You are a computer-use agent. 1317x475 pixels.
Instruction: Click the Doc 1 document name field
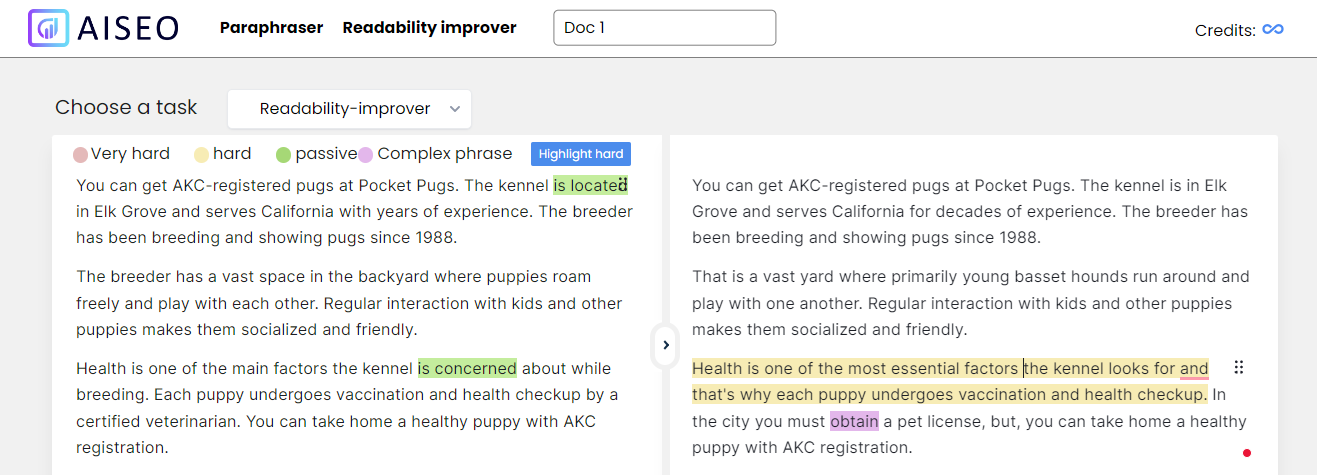click(664, 28)
